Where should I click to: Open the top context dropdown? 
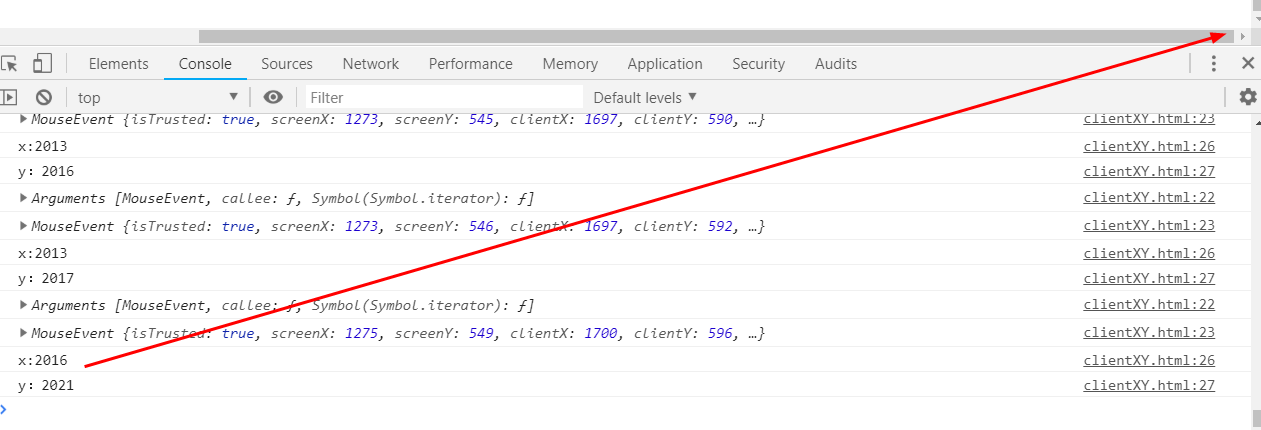tap(158, 97)
